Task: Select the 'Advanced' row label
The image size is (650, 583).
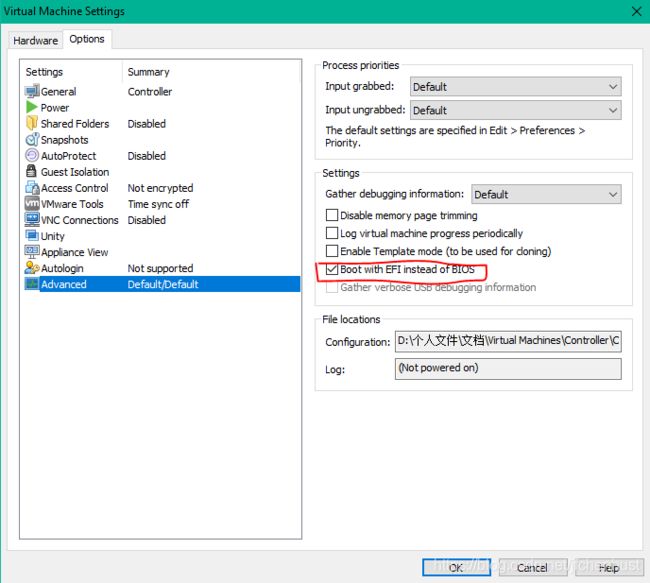Action: click(x=64, y=284)
